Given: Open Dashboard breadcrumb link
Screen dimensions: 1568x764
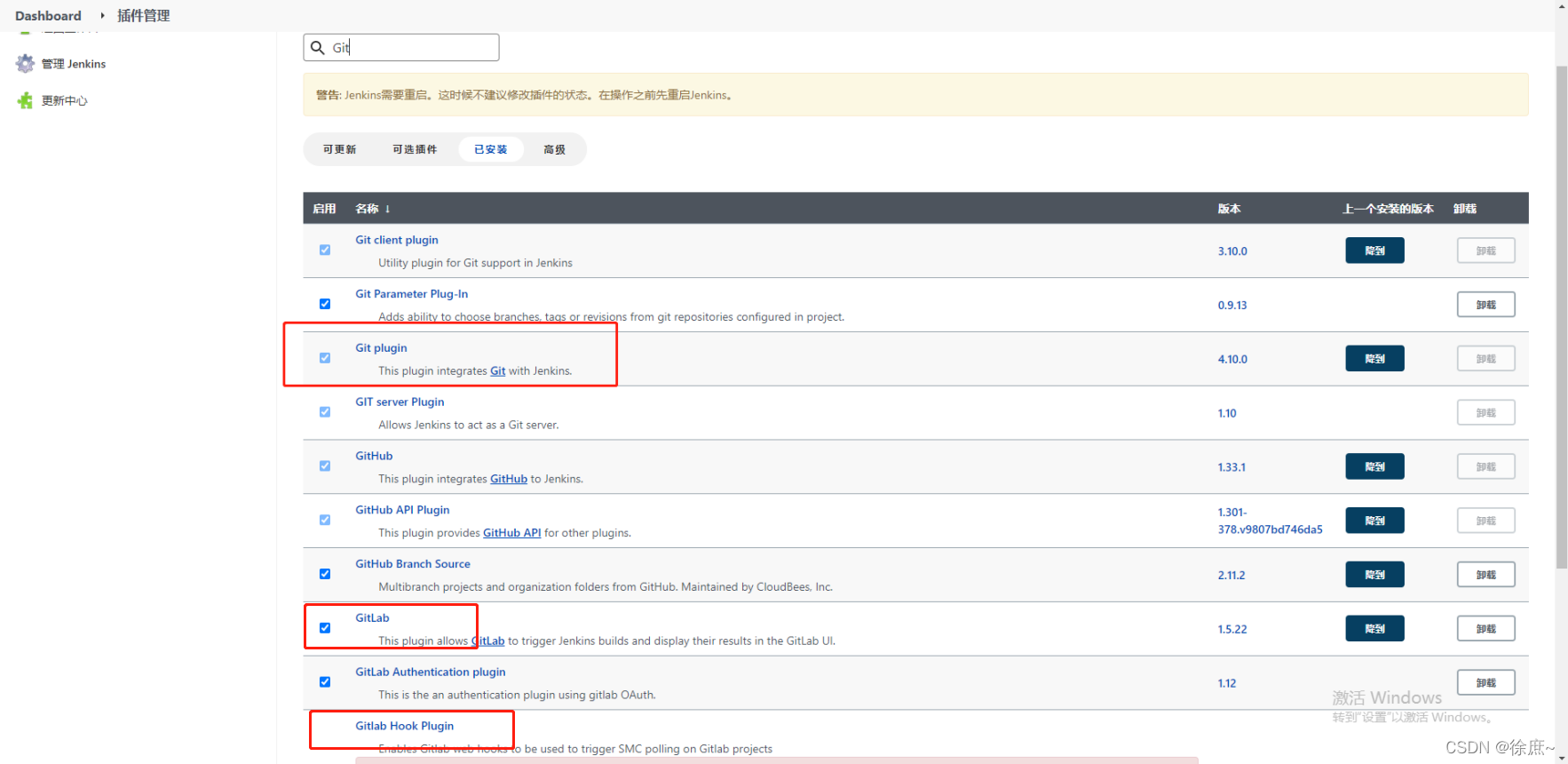Looking at the screenshot, I should click(x=48, y=15).
